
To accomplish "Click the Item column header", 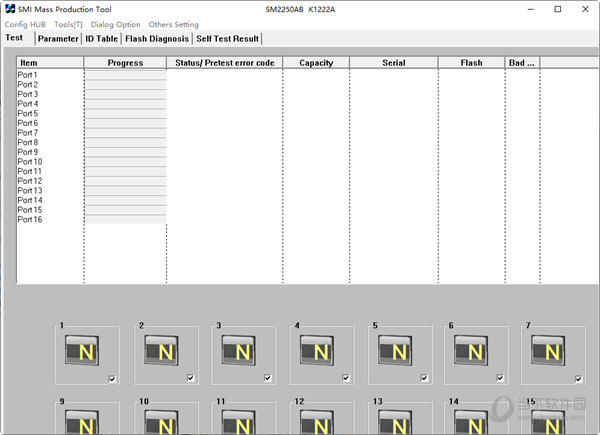I will click(x=50, y=63).
